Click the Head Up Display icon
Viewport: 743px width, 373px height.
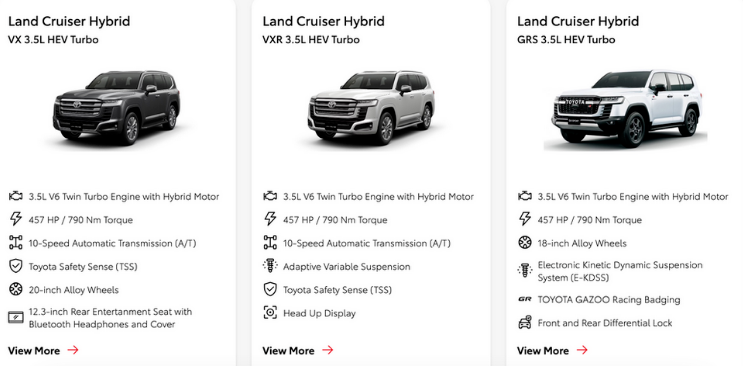(x=270, y=312)
